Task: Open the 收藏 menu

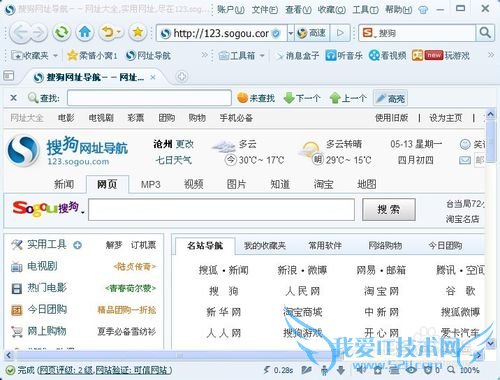Action: point(331,10)
